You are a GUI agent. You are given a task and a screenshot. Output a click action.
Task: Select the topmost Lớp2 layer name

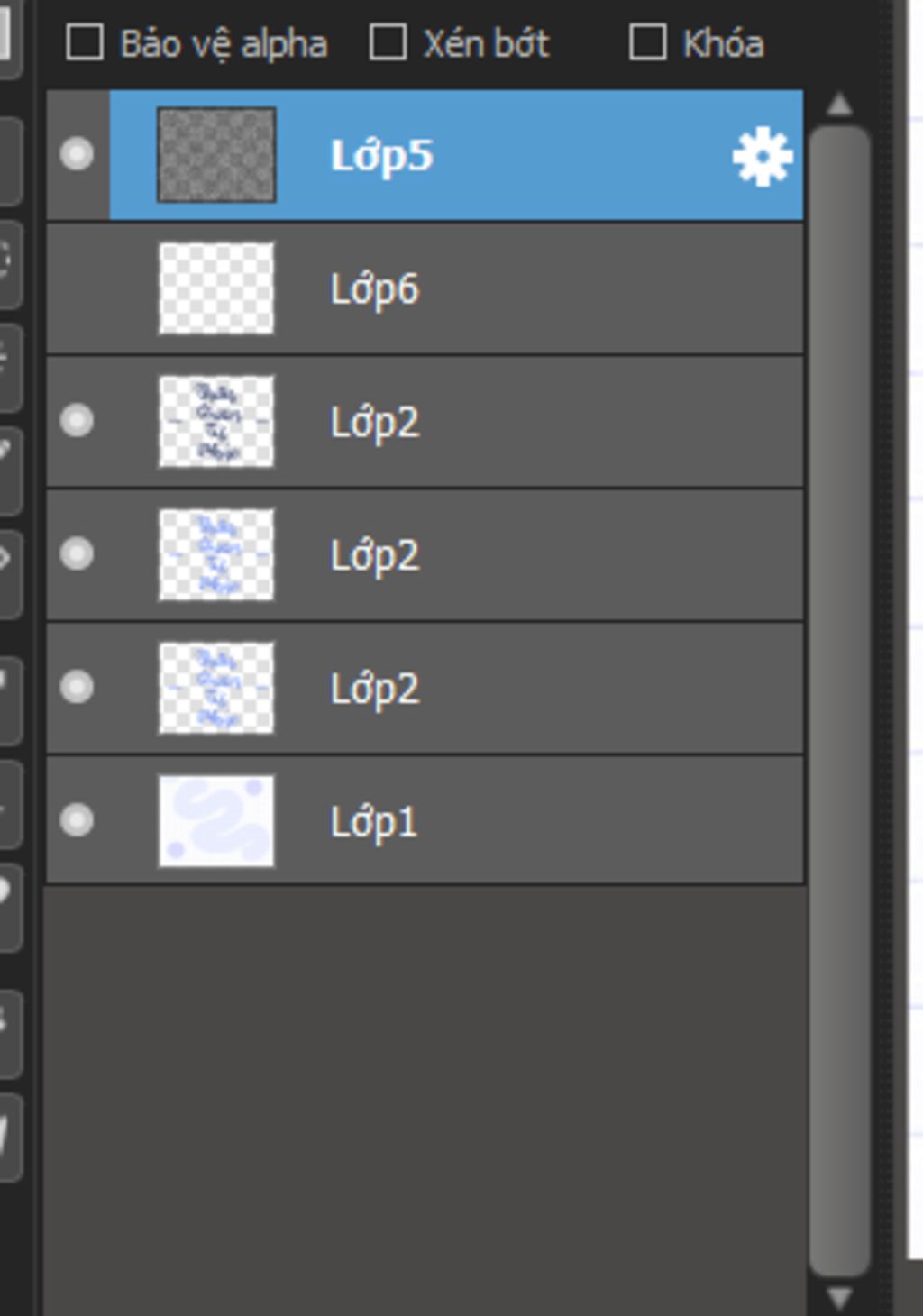(374, 422)
